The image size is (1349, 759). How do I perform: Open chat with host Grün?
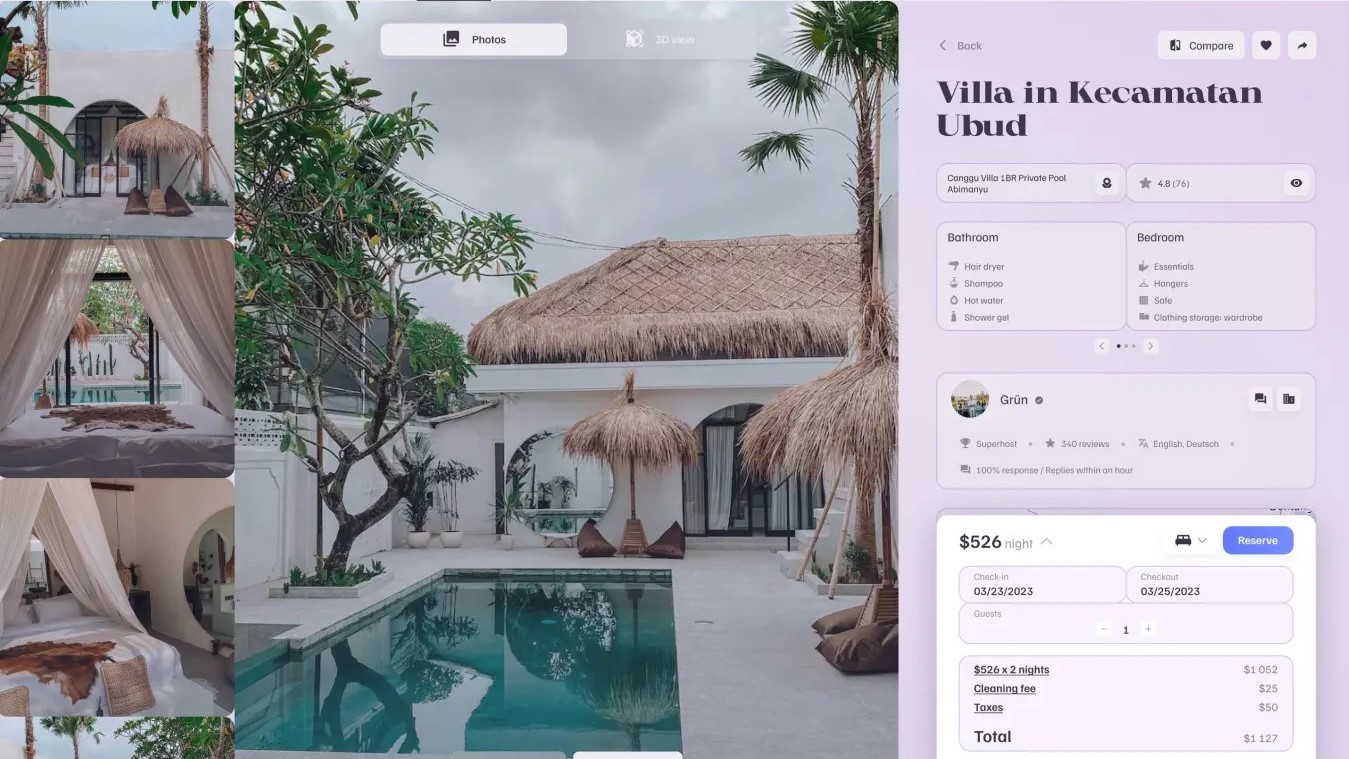click(x=1260, y=399)
